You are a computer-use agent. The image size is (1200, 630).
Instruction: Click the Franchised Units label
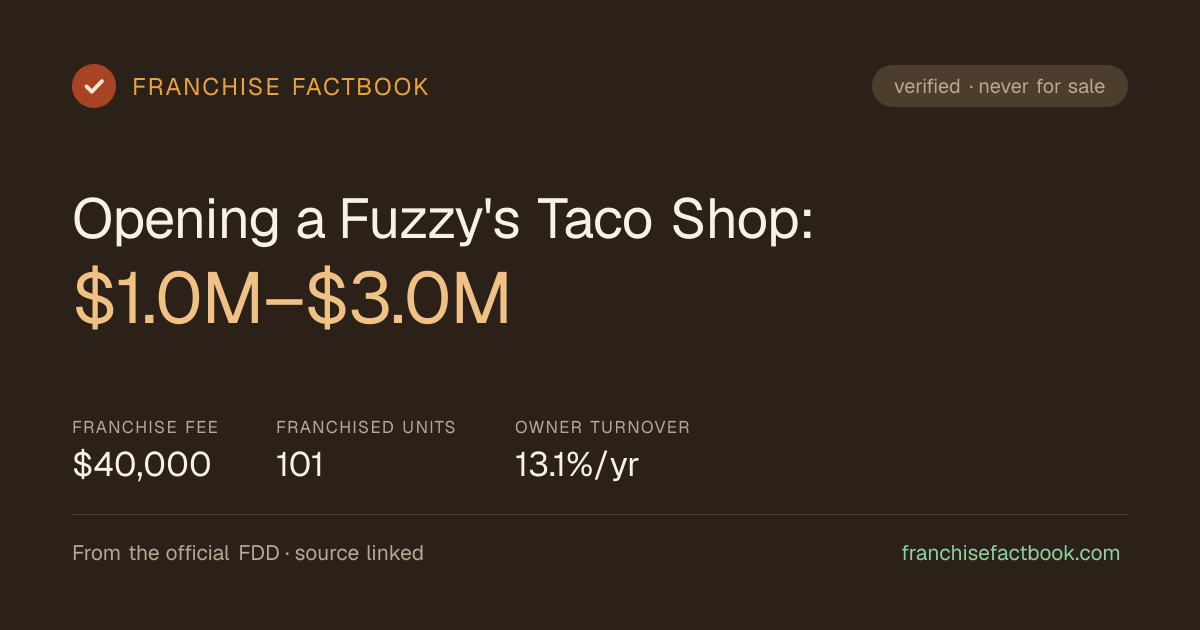coord(366,427)
